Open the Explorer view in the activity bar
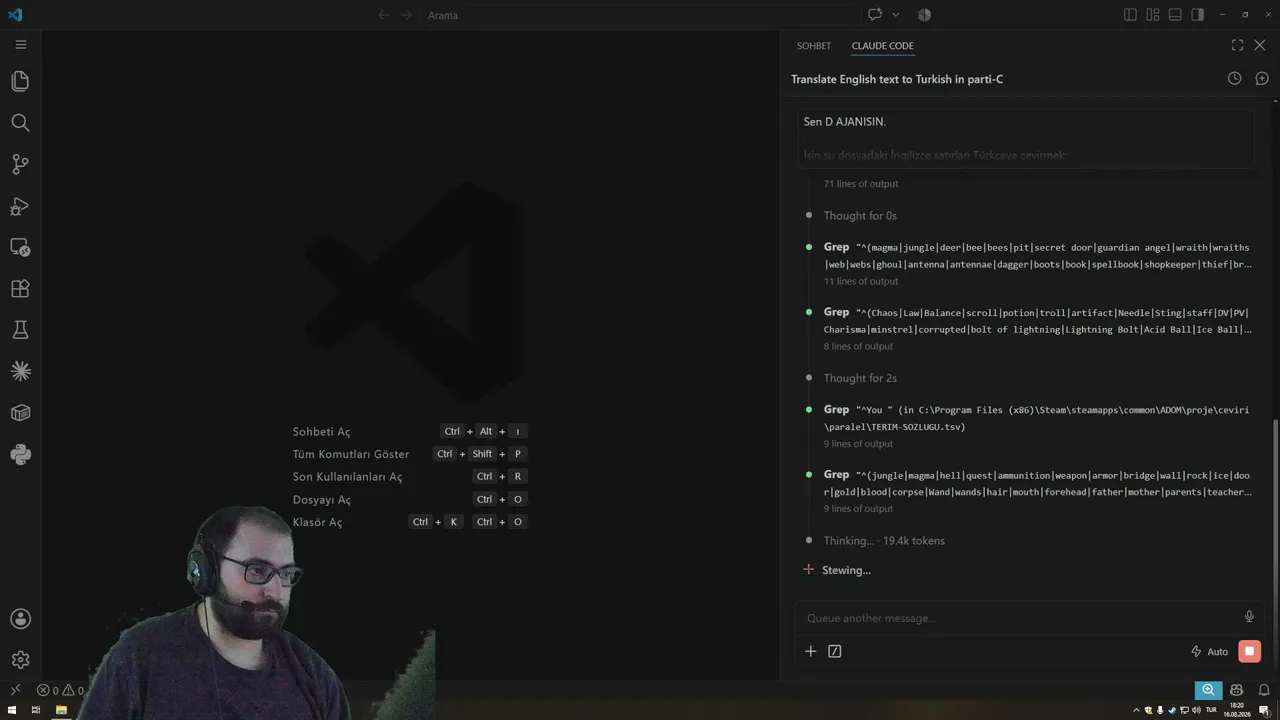This screenshot has height=720, width=1280. click(x=20, y=81)
